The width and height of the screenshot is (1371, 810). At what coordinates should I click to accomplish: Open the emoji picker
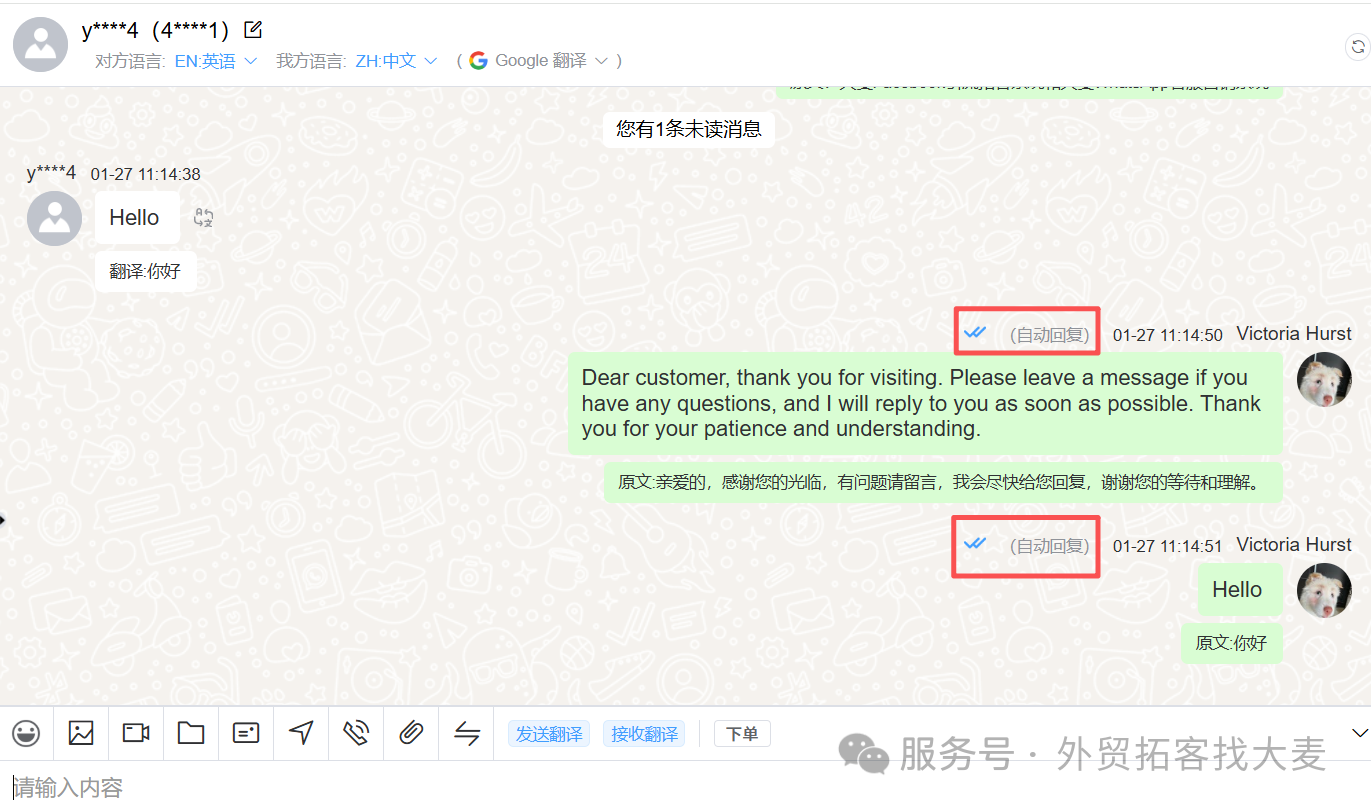pos(26,733)
